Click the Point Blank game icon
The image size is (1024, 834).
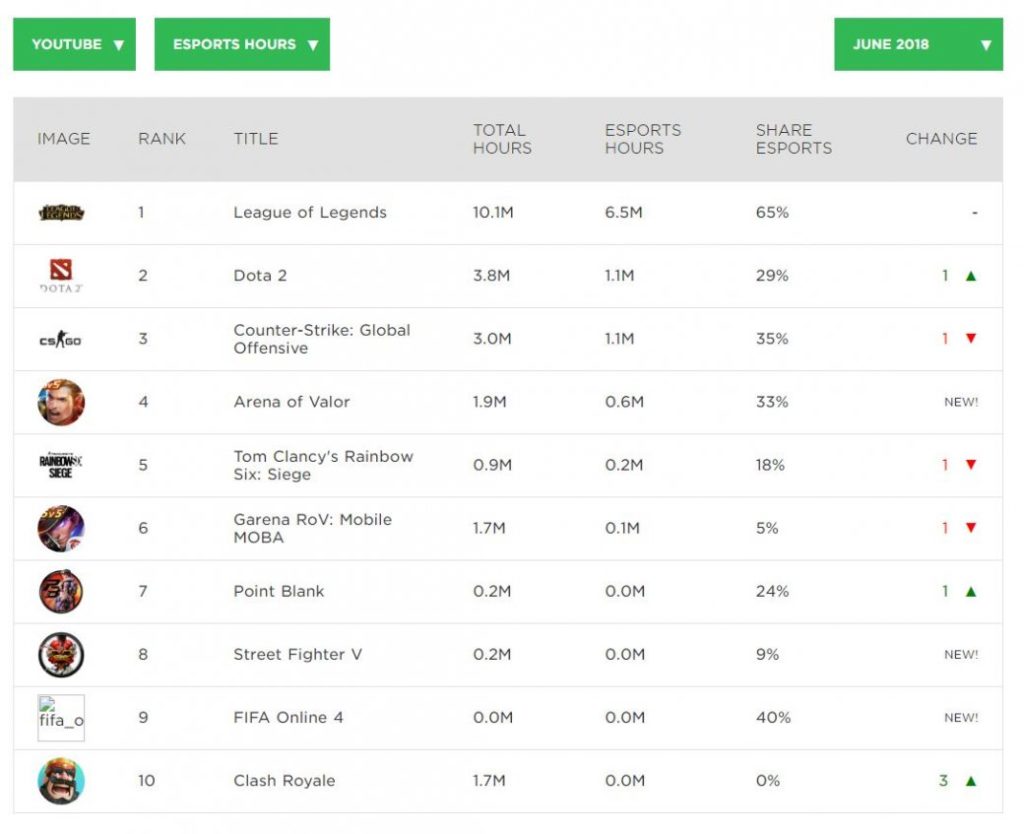61,591
